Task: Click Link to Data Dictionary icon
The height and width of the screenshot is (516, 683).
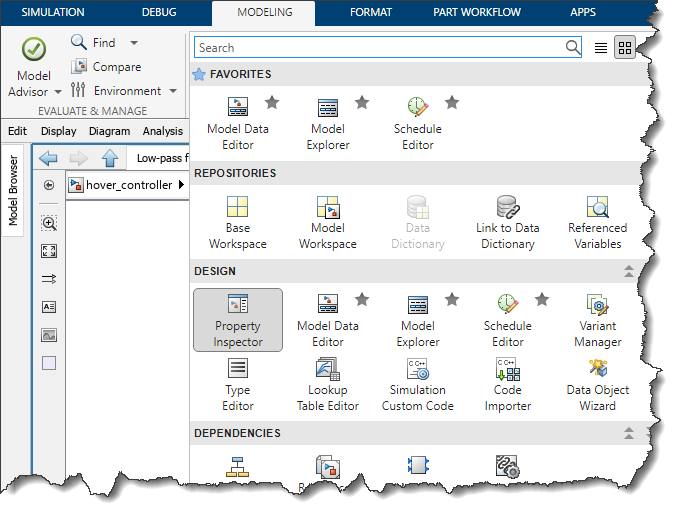Action: [507, 222]
